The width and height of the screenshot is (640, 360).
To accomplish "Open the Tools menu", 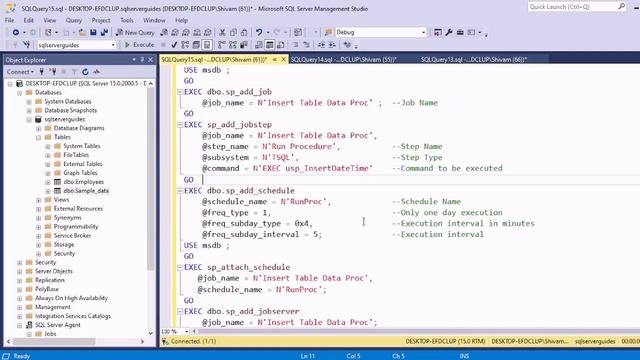I will click(127, 20).
